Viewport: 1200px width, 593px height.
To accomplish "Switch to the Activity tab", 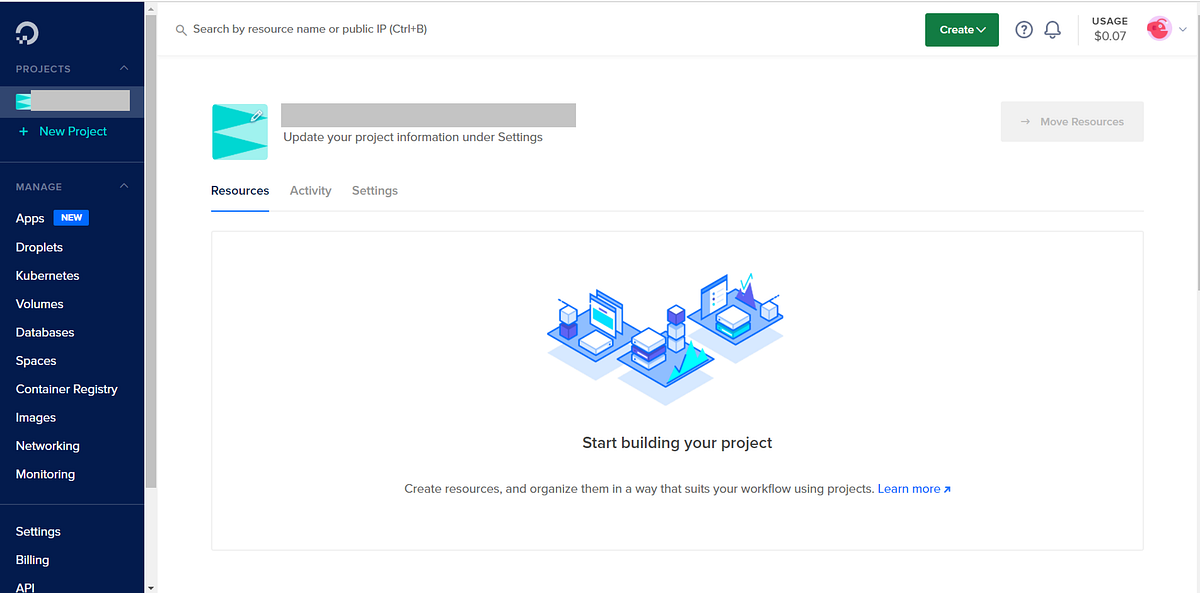I will tap(310, 190).
